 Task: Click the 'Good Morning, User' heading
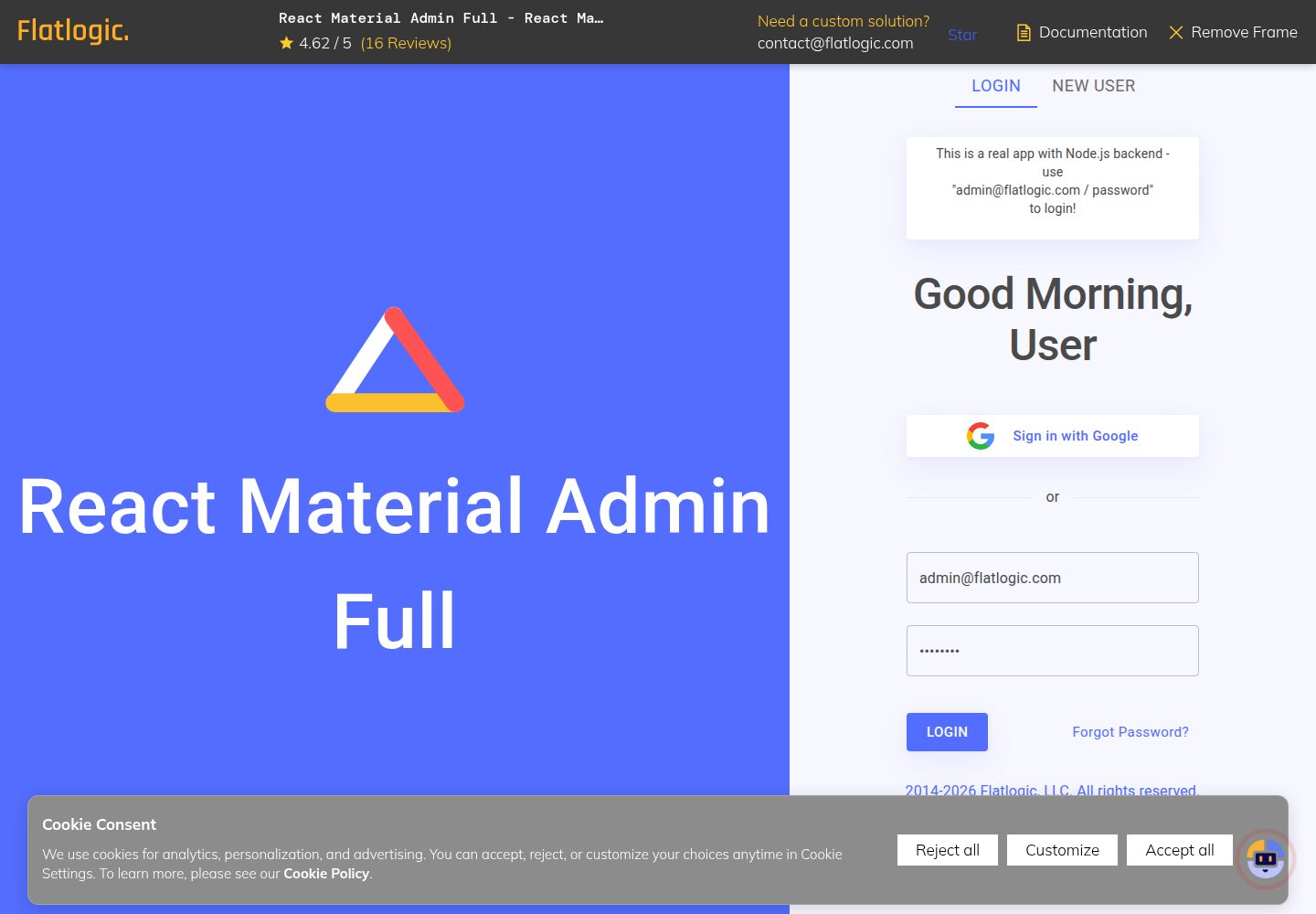pyautogui.click(x=1053, y=319)
